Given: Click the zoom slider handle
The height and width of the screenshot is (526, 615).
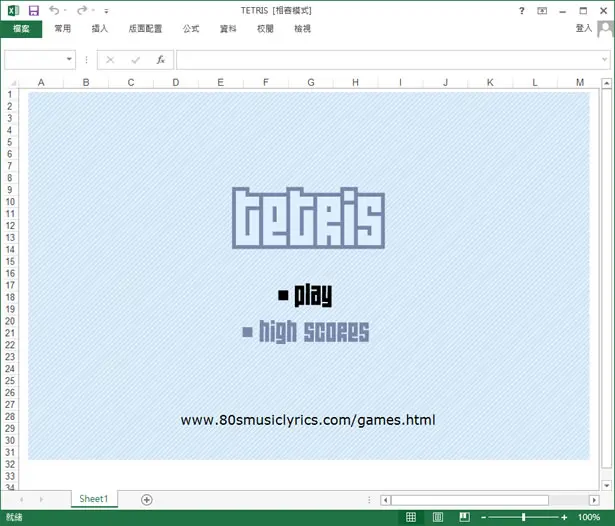Looking at the screenshot, I should [523, 517].
